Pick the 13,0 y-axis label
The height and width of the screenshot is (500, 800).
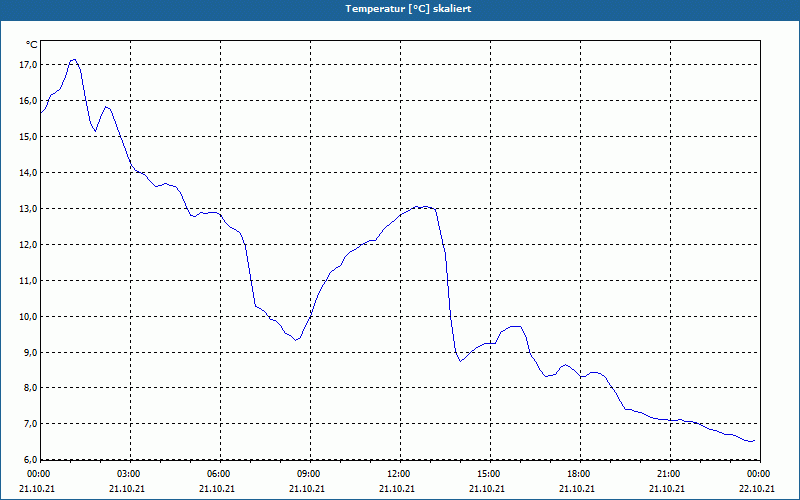click(x=29, y=209)
